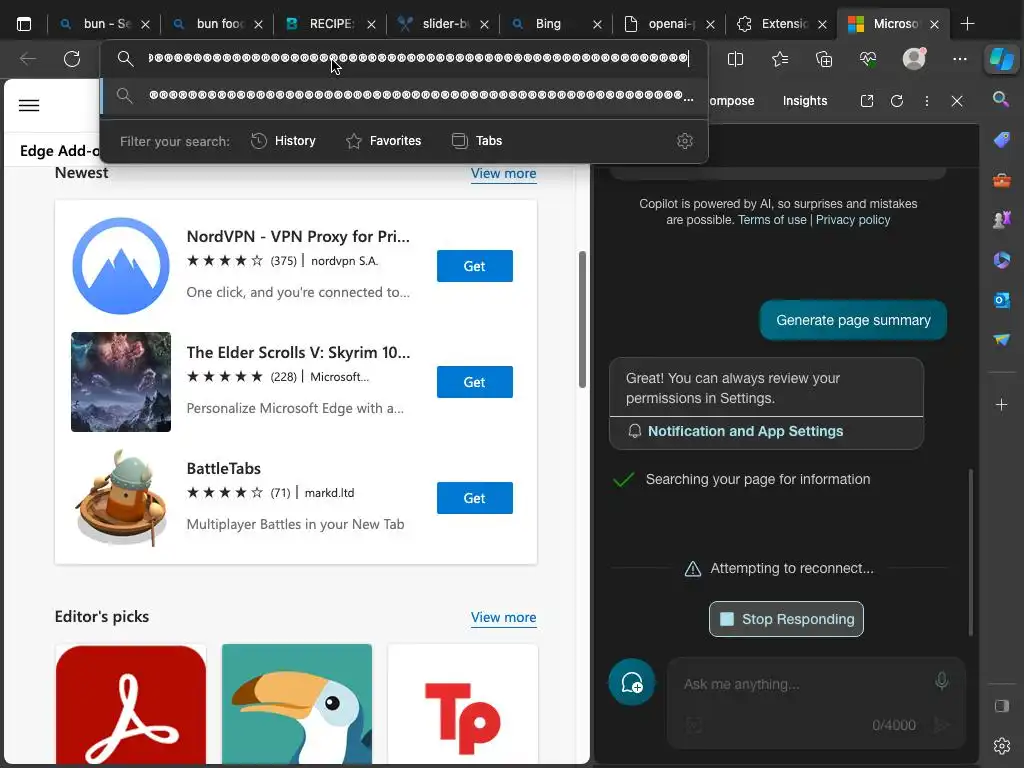Close the Bing tab
This screenshot has width=1024, height=768.
click(x=597, y=24)
